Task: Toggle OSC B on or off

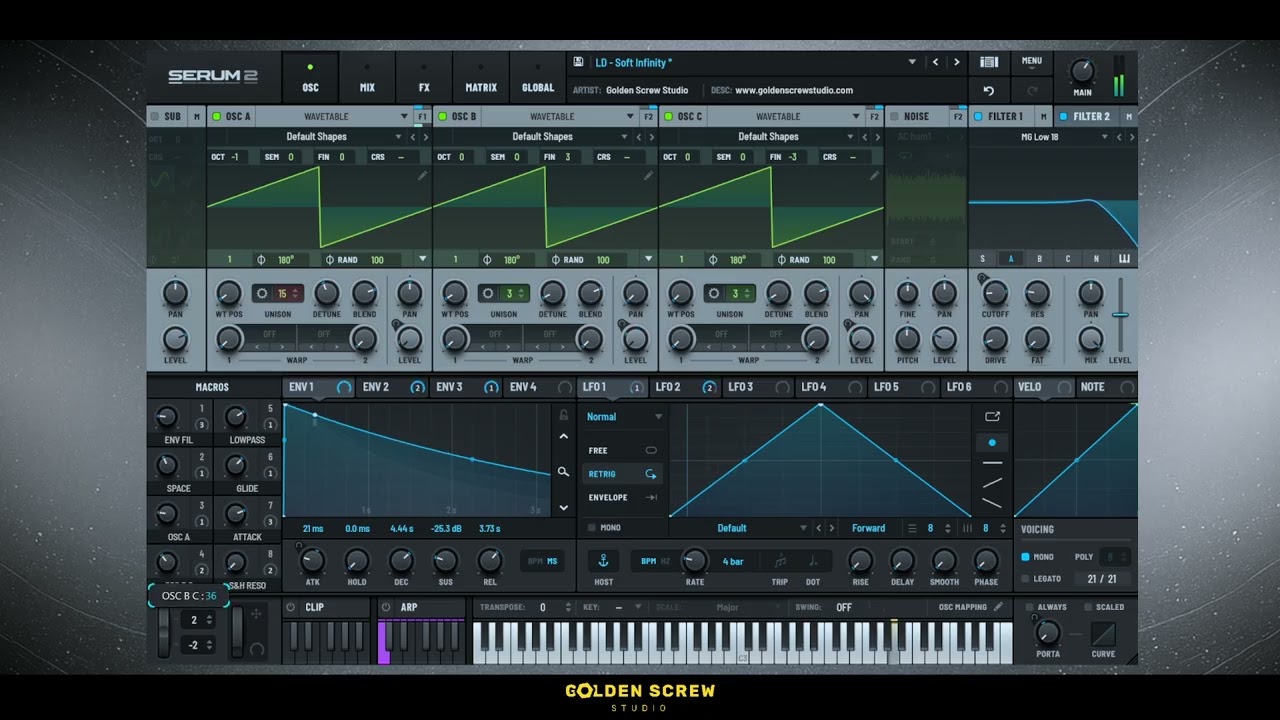Action: pyautogui.click(x=443, y=116)
